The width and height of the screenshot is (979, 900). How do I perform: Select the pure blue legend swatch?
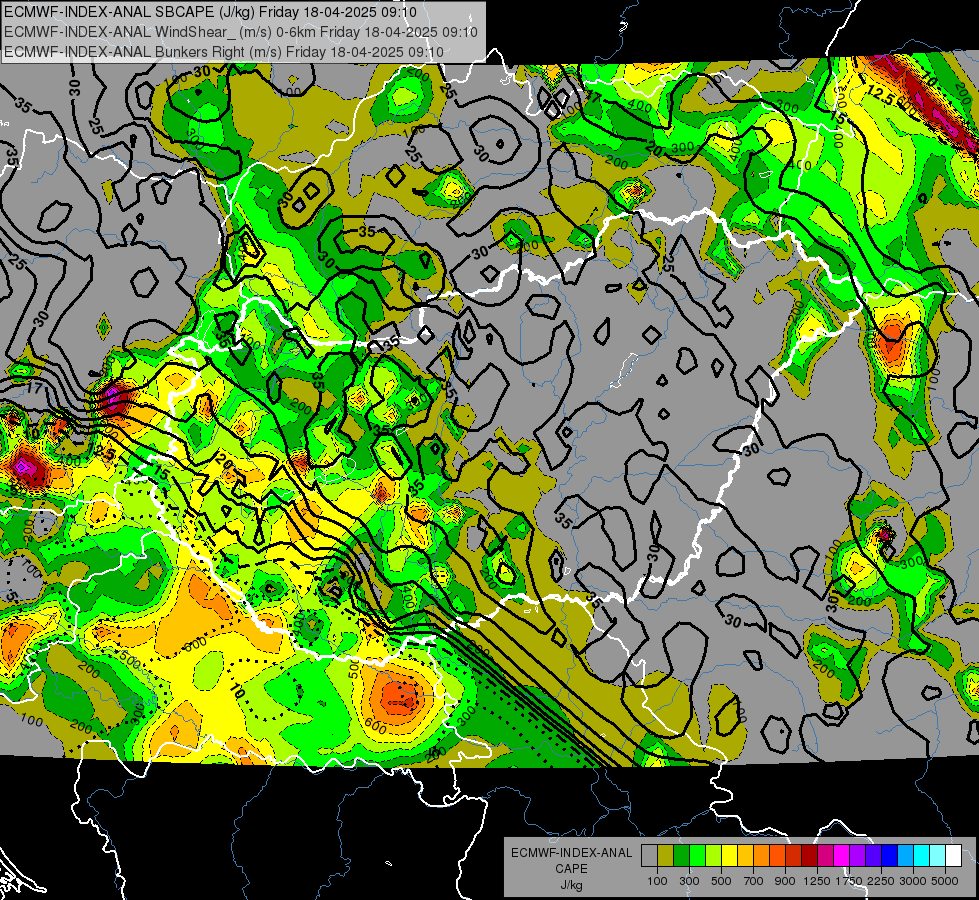[890, 856]
